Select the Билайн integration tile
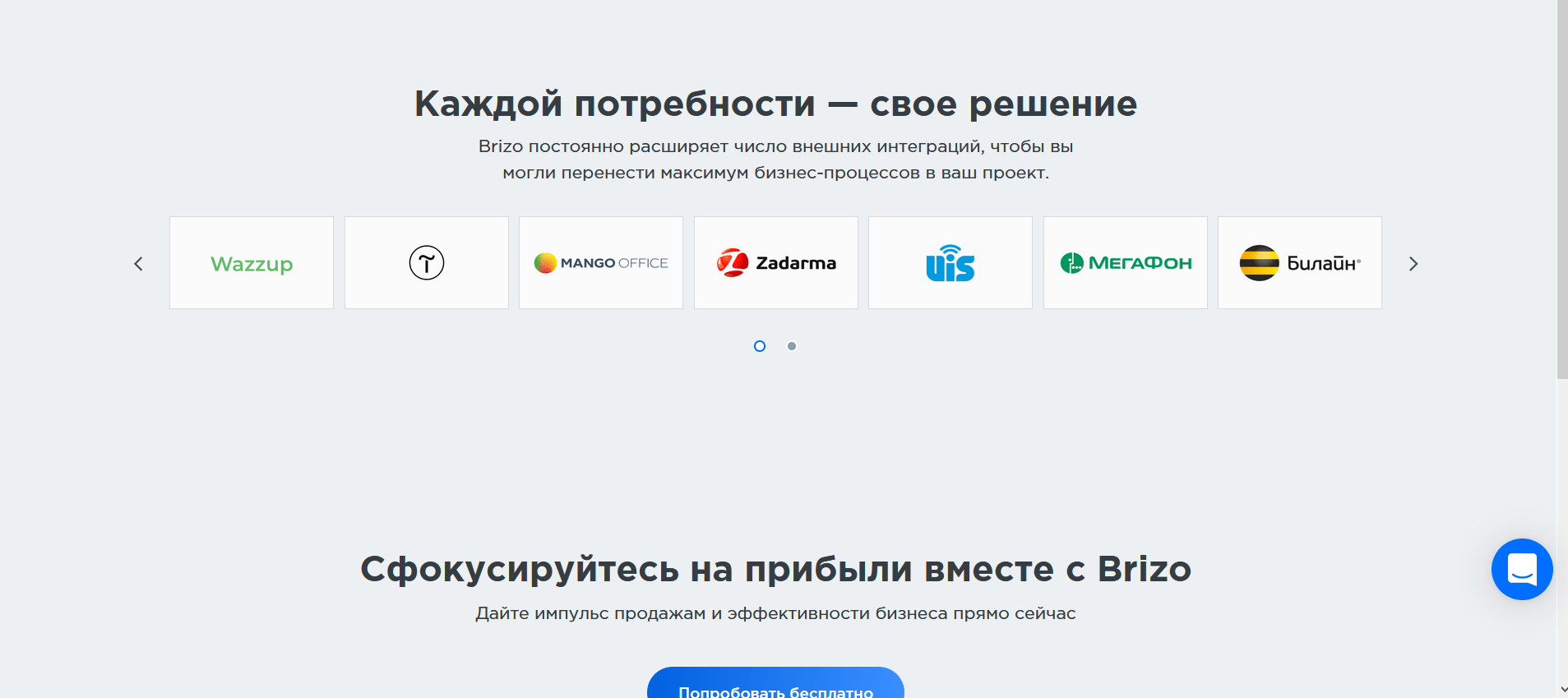This screenshot has width=1568, height=698. tap(1299, 263)
